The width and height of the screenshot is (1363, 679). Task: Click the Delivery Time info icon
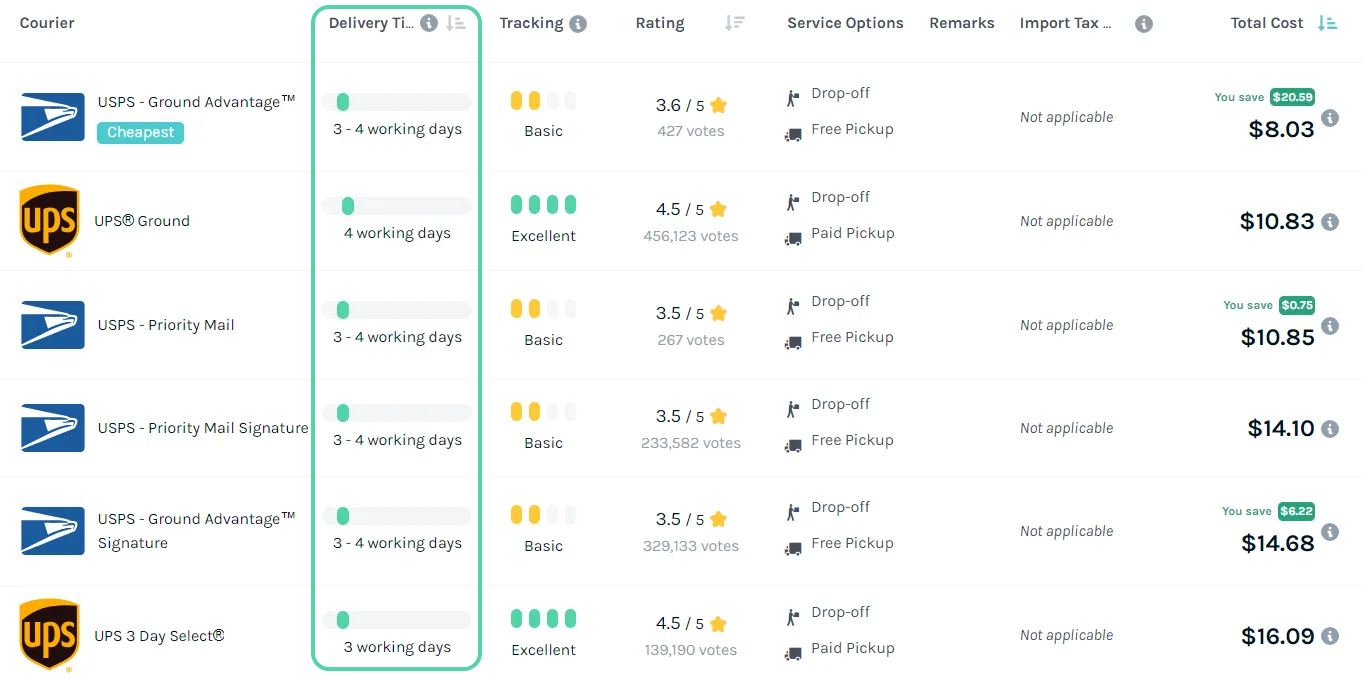[429, 23]
